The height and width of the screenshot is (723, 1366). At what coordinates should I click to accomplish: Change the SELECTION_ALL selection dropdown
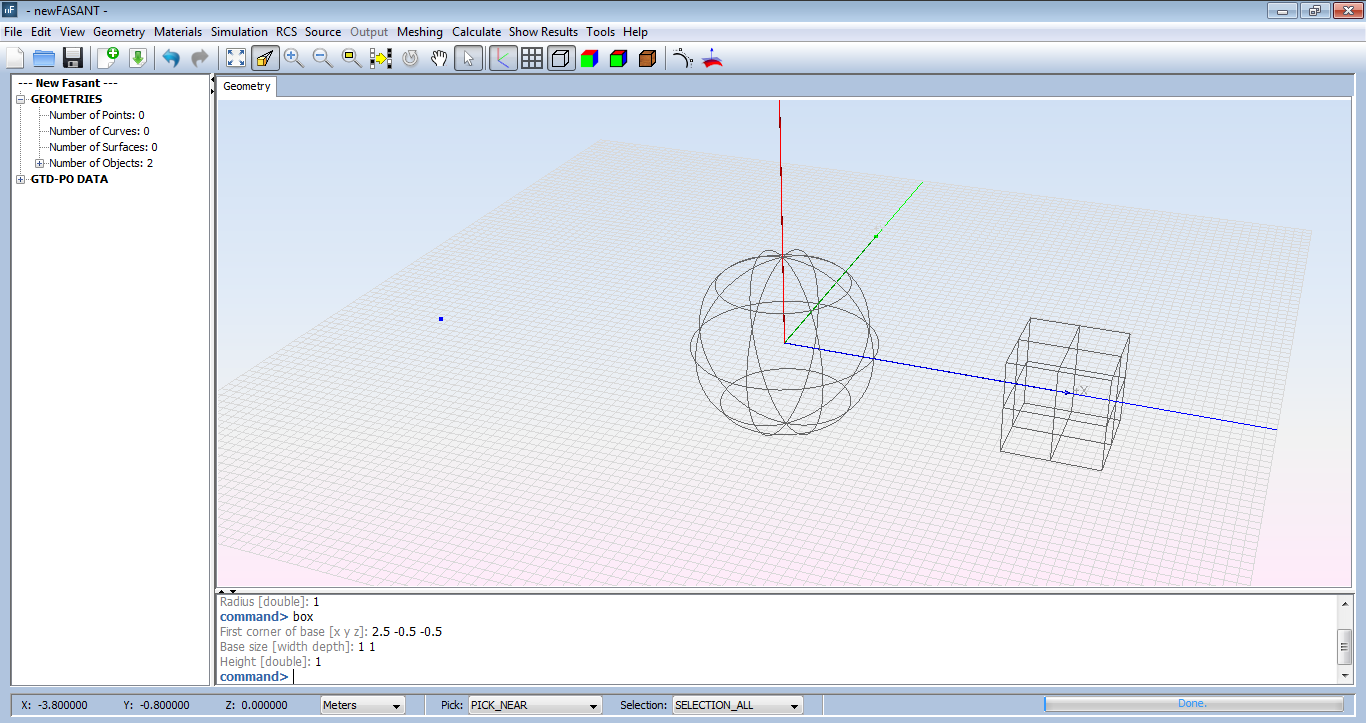point(737,705)
